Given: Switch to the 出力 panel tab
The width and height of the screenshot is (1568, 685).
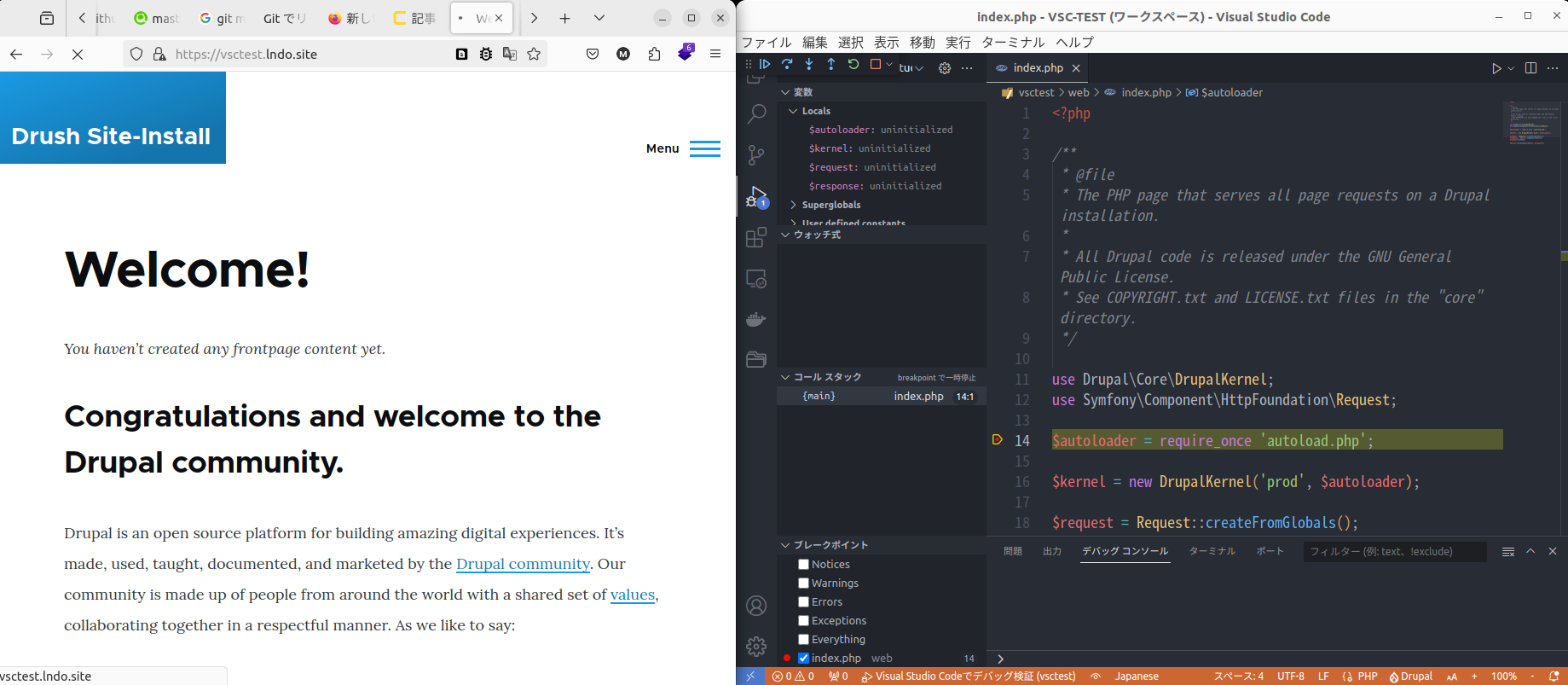Looking at the screenshot, I should click(1052, 552).
